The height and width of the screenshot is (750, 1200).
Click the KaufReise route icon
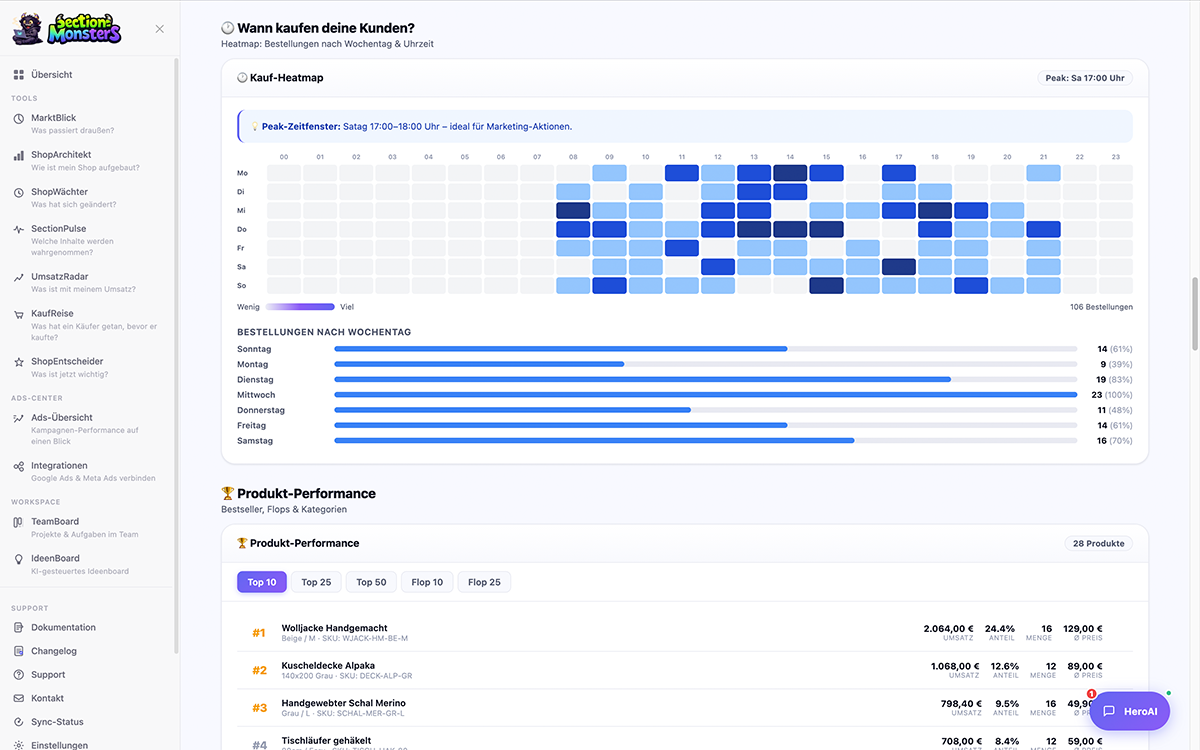pyautogui.click(x=19, y=314)
